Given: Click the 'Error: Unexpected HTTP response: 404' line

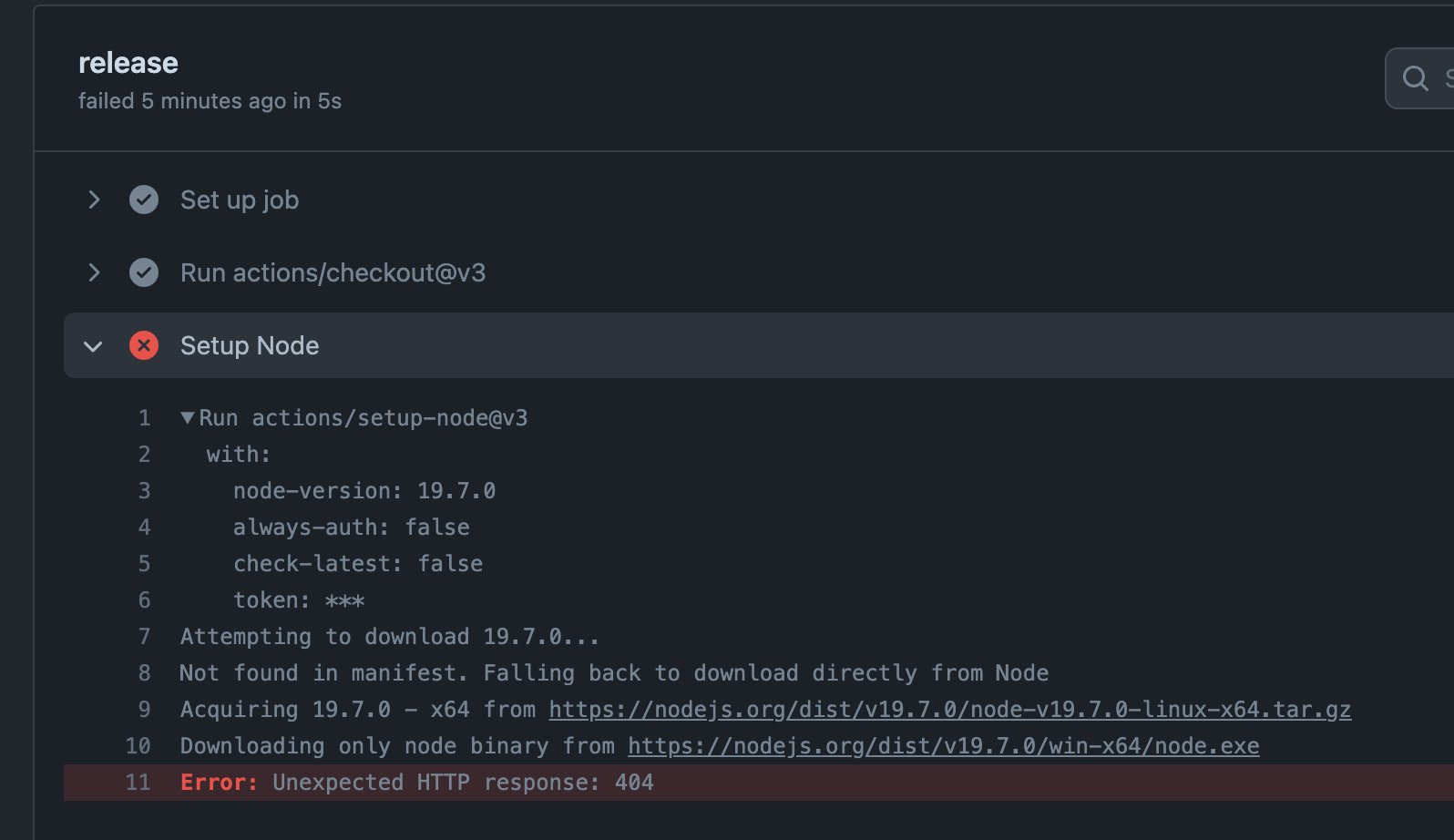Looking at the screenshot, I should [x=417, y=783].
